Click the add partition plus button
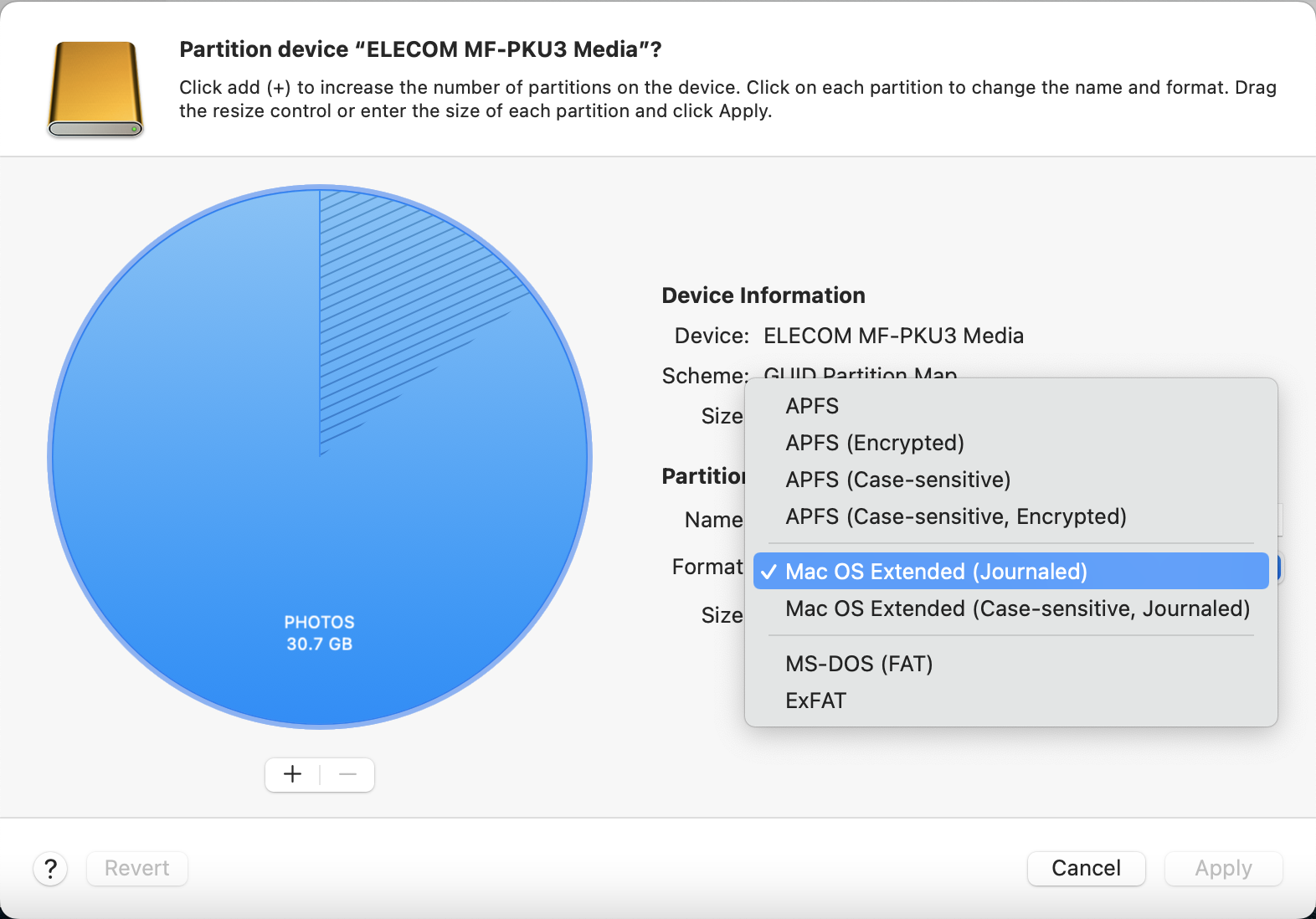The width and height of the screenshot is (1316, 919). (x=292, y=774)
